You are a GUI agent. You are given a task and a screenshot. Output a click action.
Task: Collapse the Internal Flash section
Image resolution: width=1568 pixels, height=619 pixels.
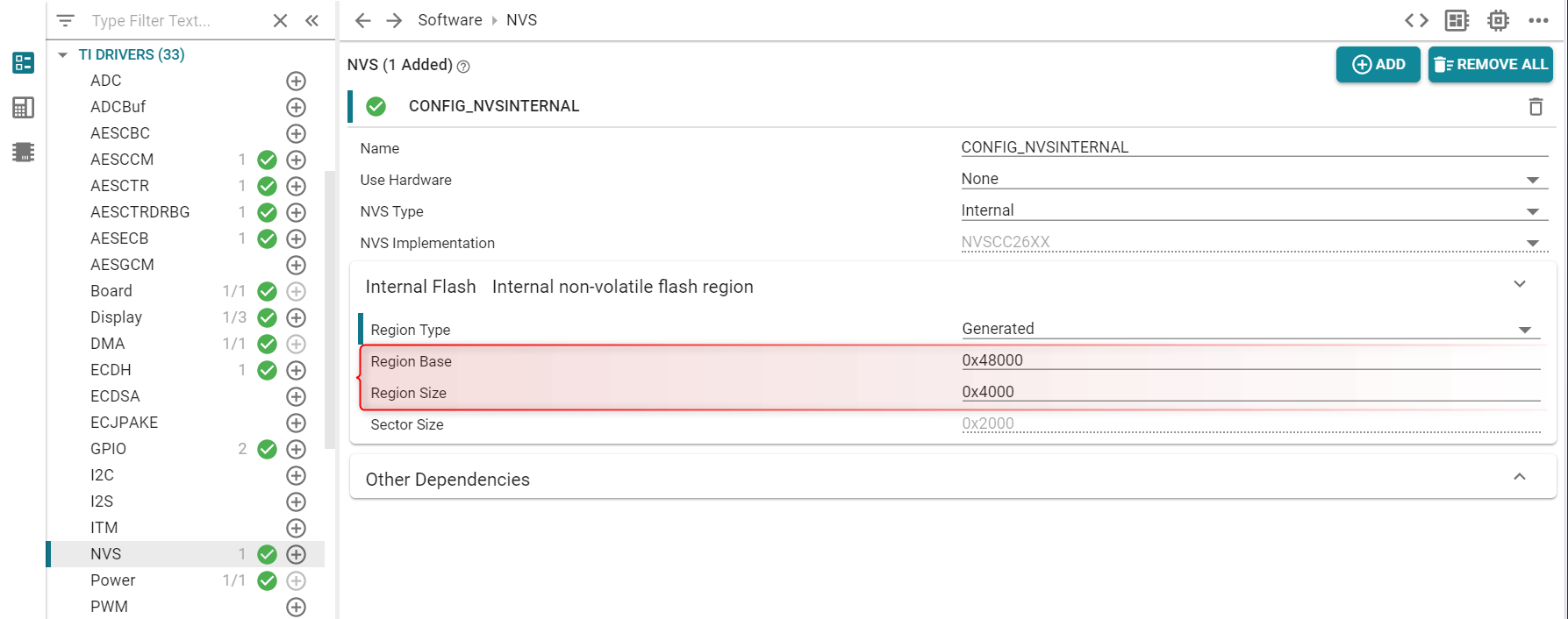pyautogui.click(x=1520, y=285)
